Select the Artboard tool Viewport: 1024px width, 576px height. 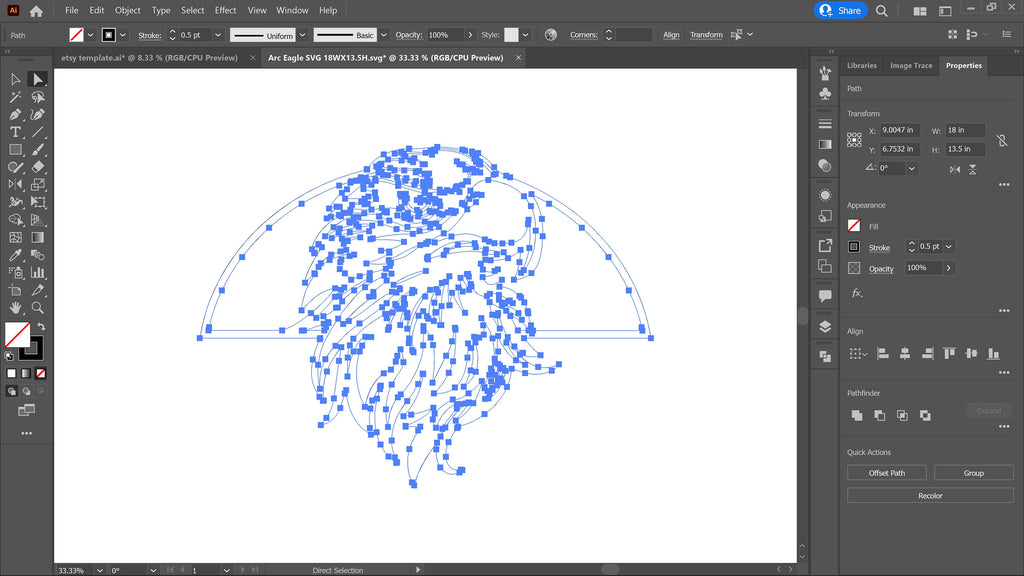point(15,291)
